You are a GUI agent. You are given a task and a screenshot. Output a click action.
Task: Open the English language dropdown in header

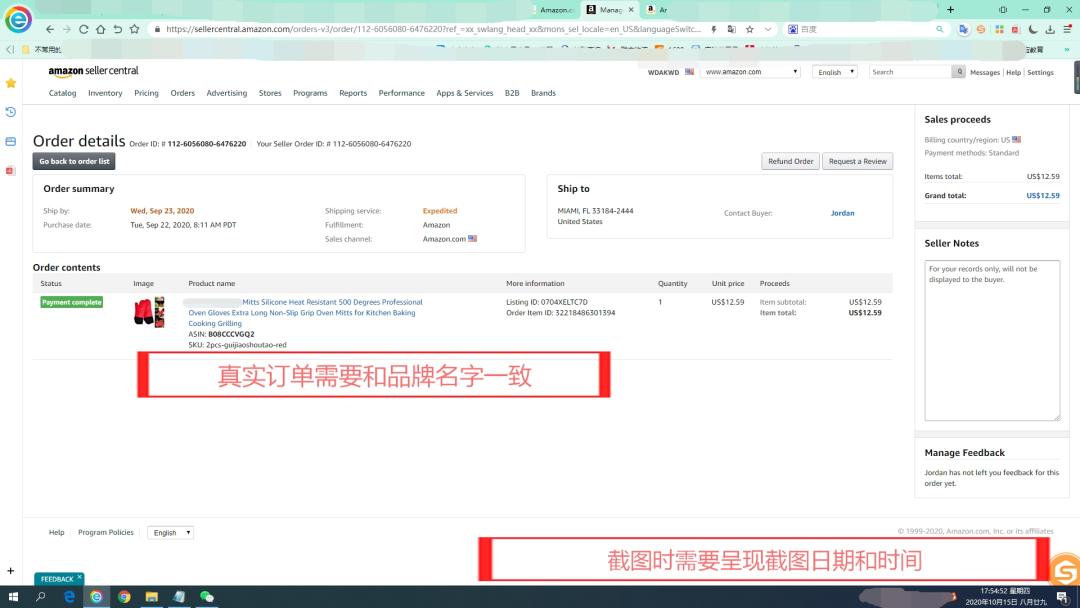click(834, 72)
